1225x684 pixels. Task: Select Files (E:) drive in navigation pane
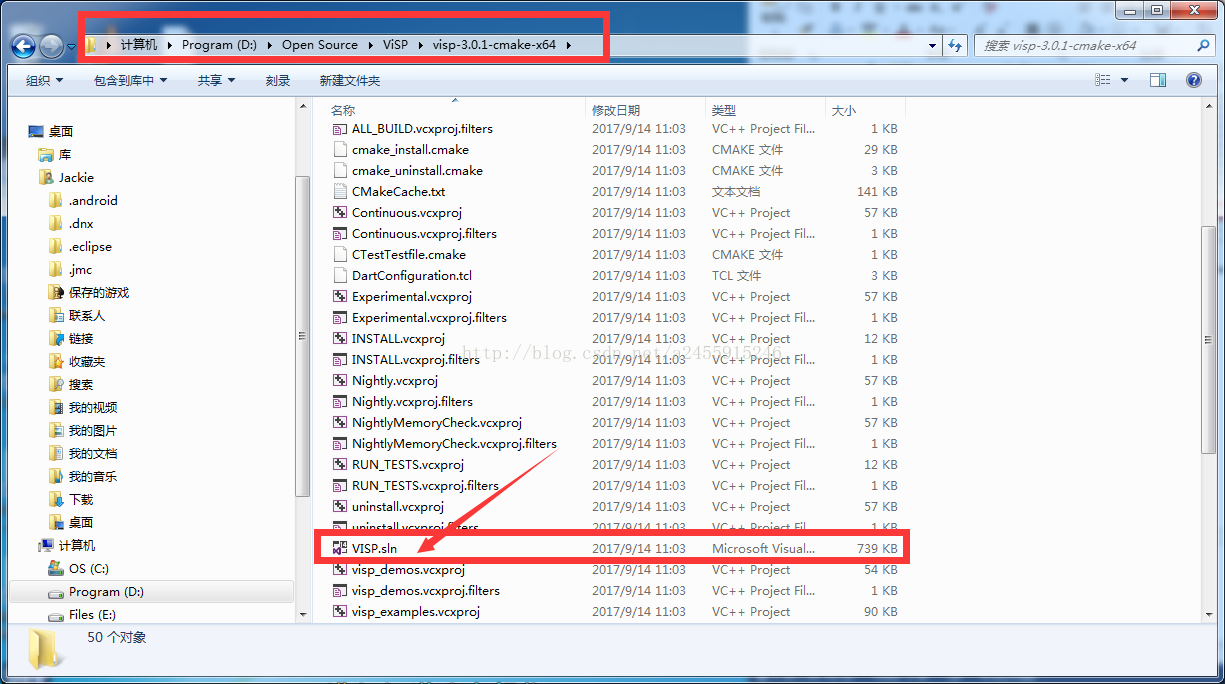[92, 614]
